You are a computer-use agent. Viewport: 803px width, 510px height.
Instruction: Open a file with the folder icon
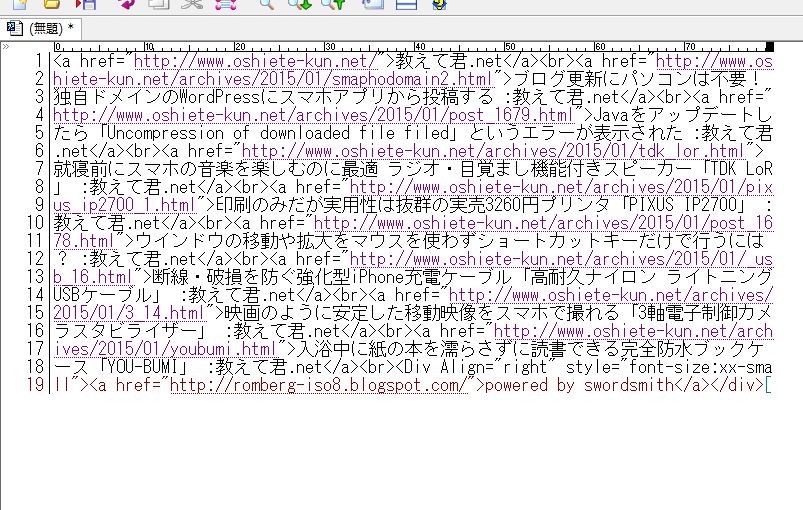point(52,5)
